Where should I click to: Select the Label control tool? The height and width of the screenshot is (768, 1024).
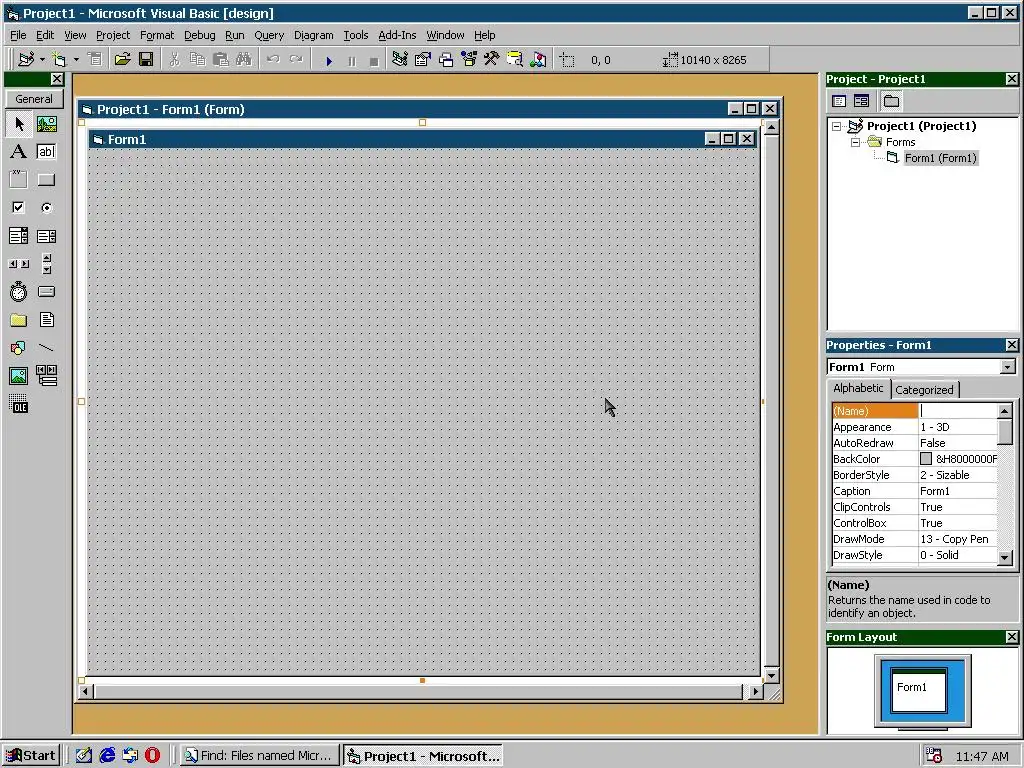(x=18, y=152)
